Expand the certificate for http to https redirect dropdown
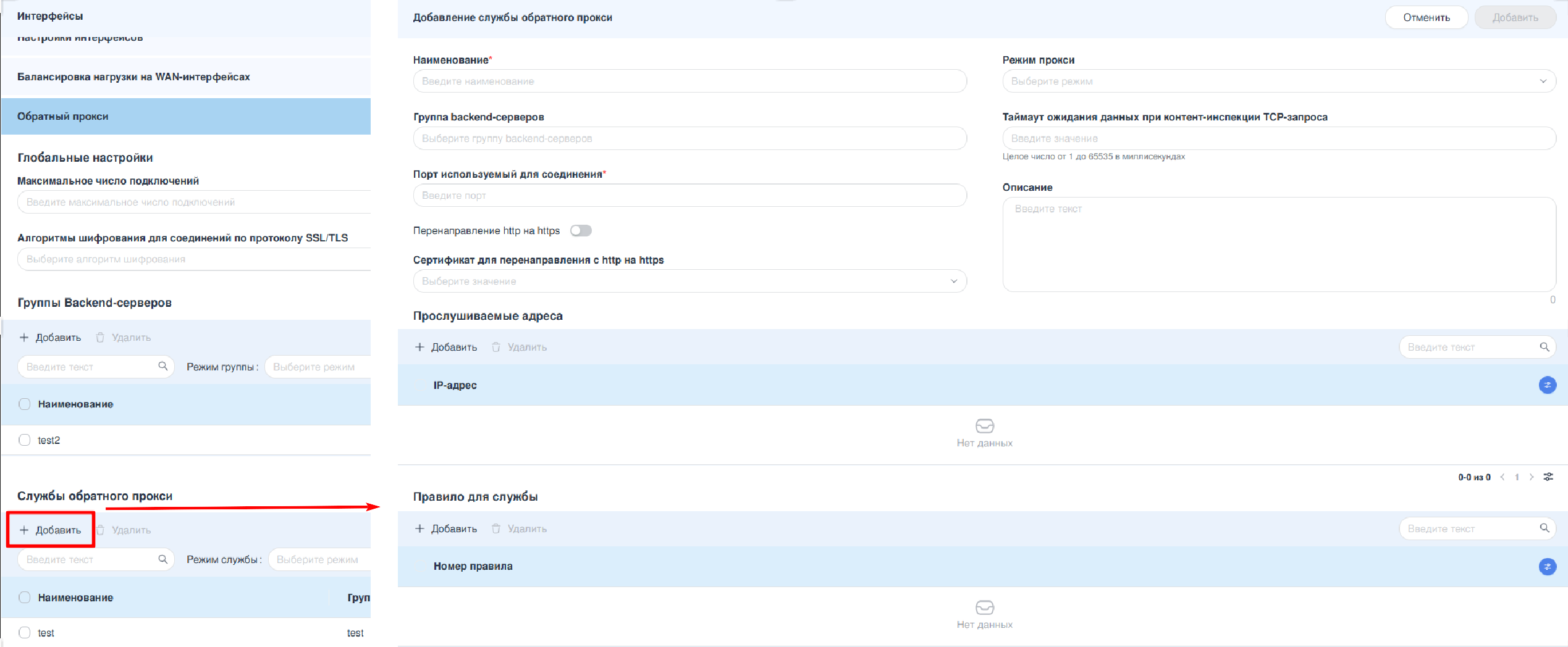1568x647 pixels. [x=689, y=282]
